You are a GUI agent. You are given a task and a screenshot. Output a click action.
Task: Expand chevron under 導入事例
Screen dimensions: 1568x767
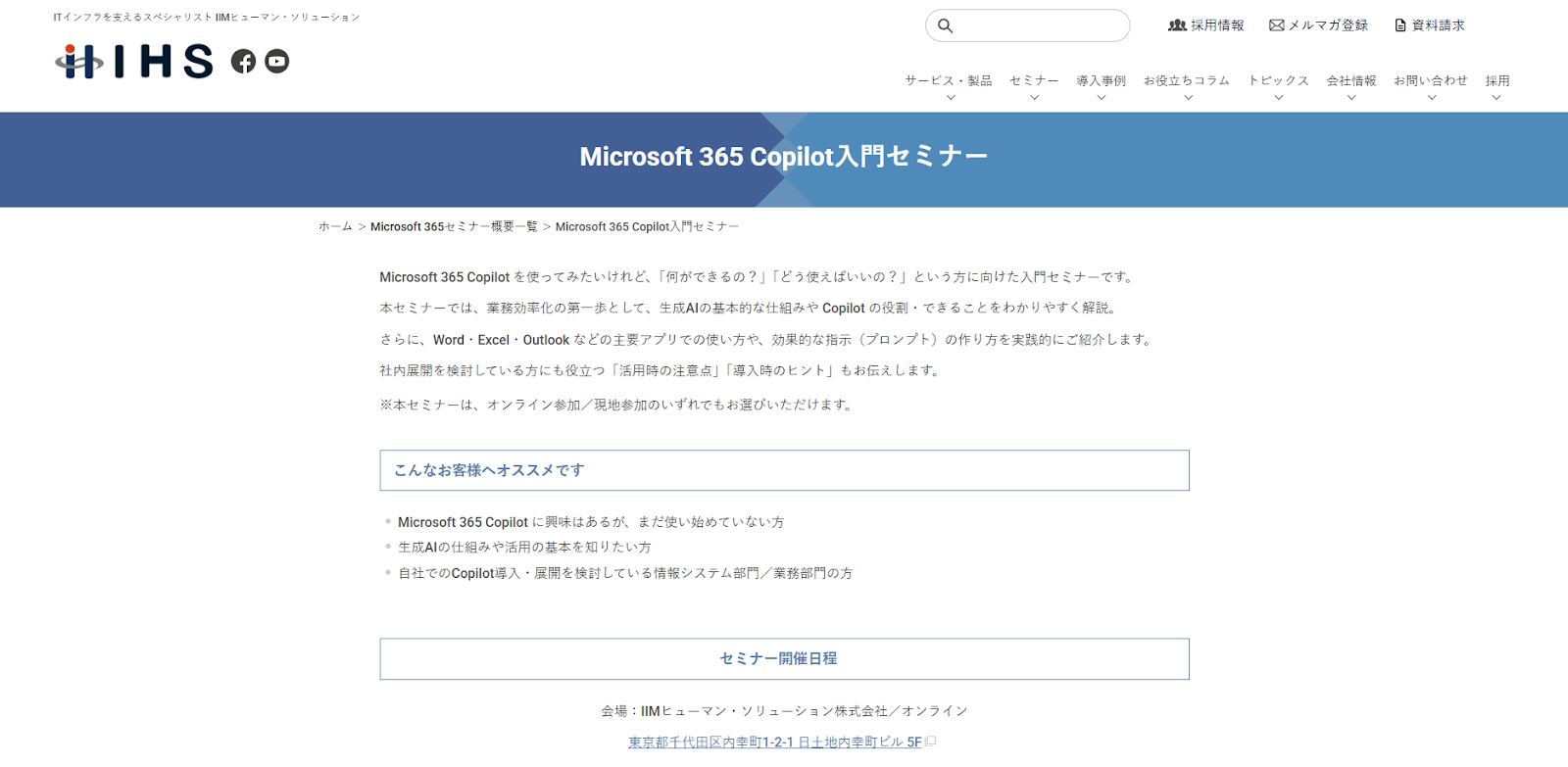(x=1101, y=98)
